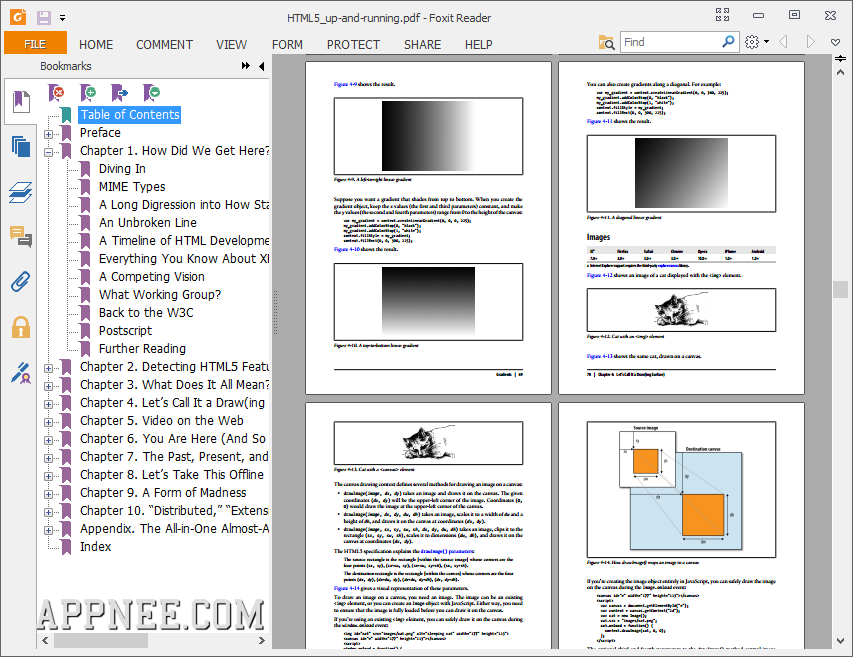This screenshot has height=657, width=853.
Task: Click the drawImage() parameters link in document
Action: point(447,551)
